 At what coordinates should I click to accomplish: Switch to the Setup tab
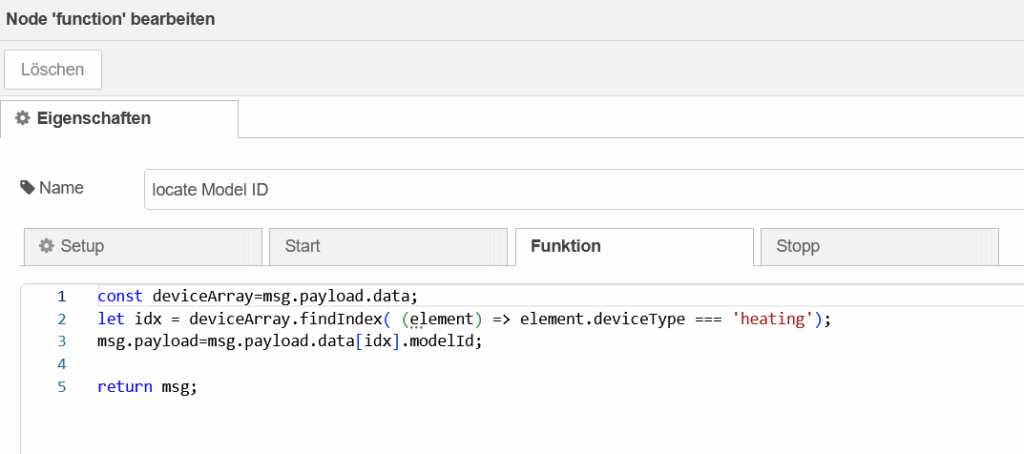(x=142, y=246)
